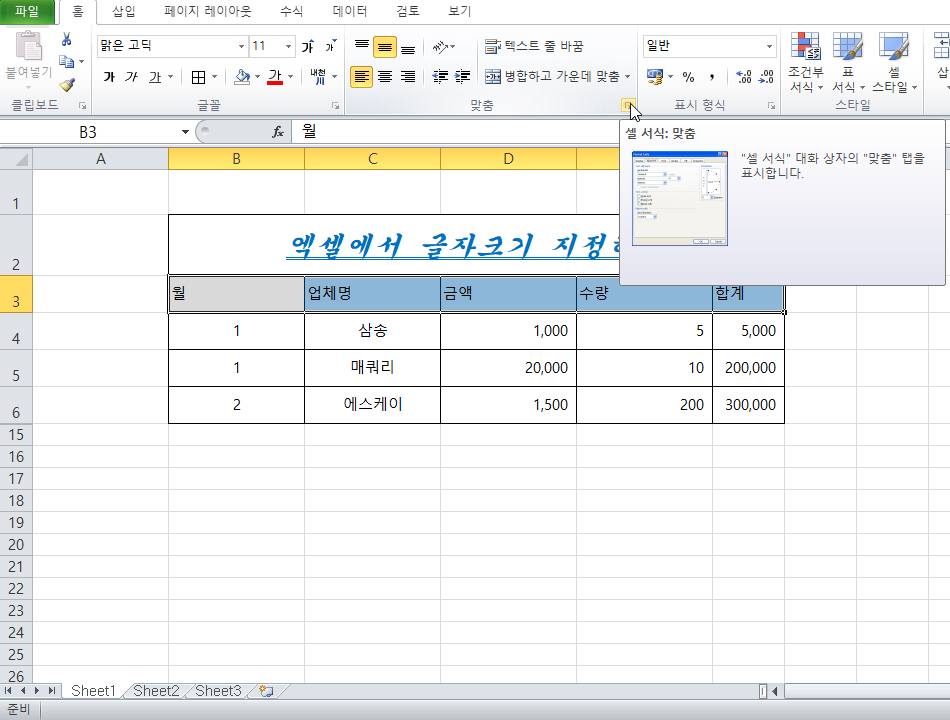Image resolution: width=950 pixels, height=720 pixels.
Task: Switch to the Sheet3 worksheet tab
Action: (218, 691)
